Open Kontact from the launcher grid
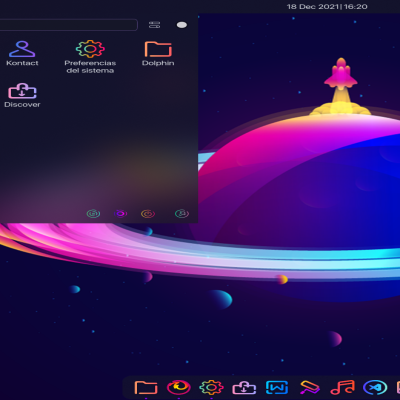 [22, 53]
